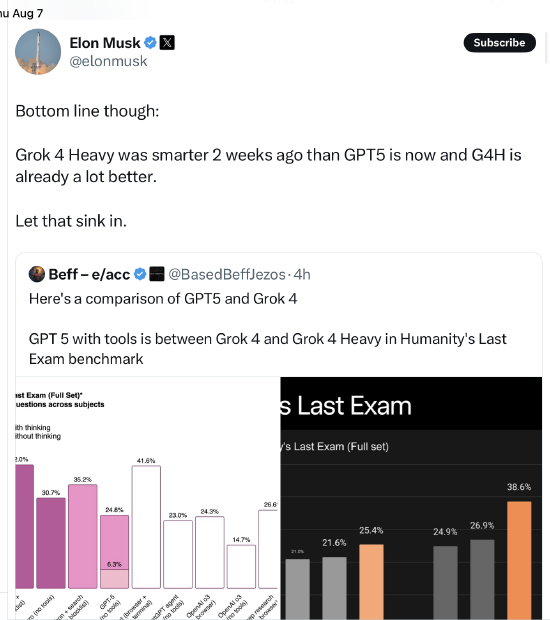Open the @elonmusk handle link

108,61
